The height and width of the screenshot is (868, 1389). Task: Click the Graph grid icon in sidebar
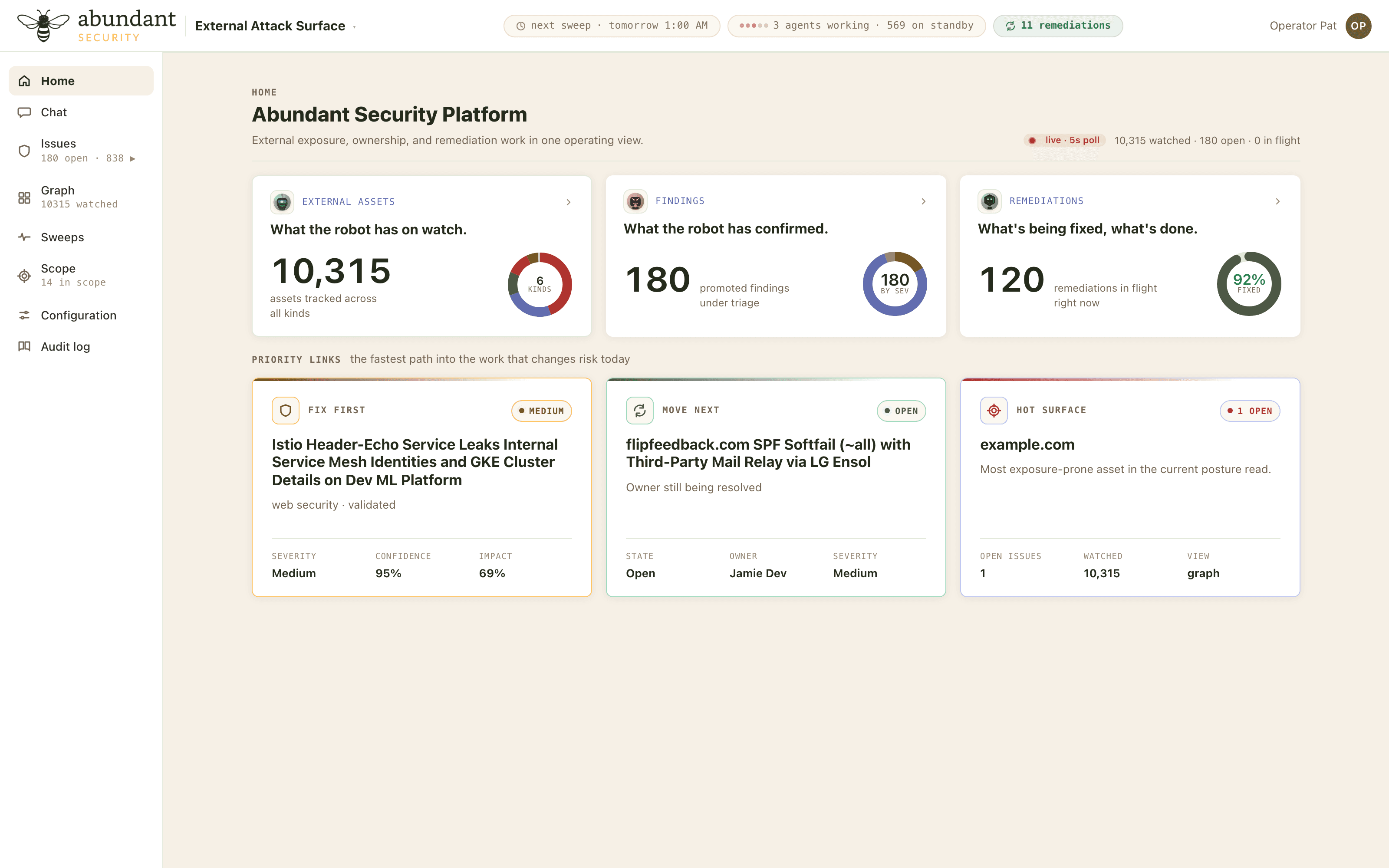24,197
